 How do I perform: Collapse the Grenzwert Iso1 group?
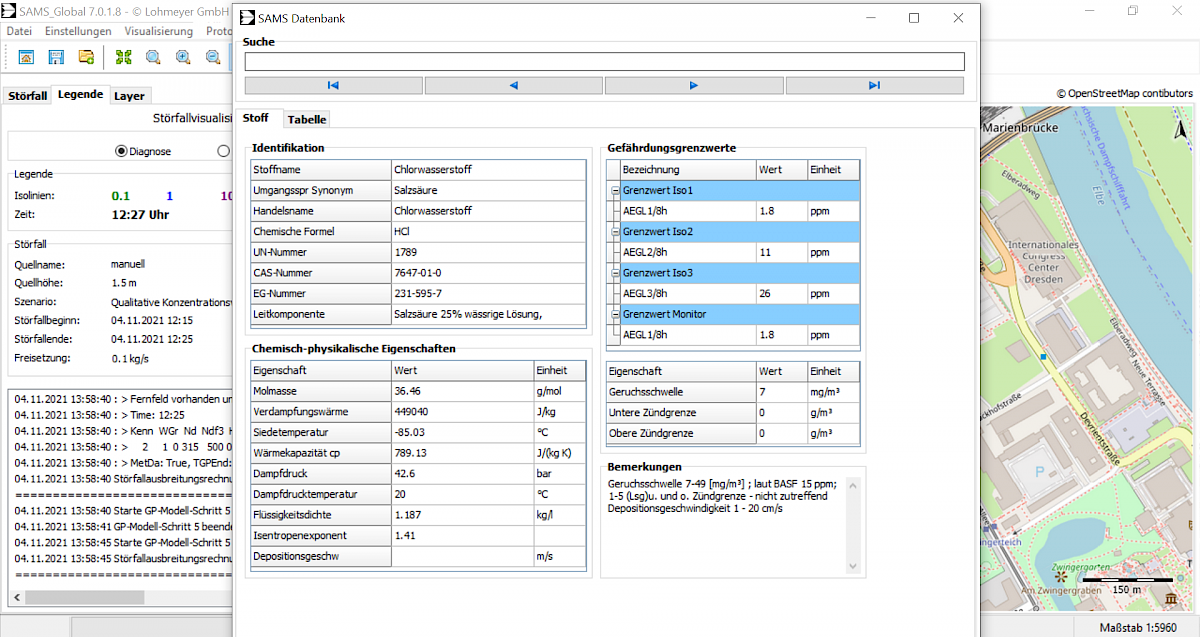[615, 191]
